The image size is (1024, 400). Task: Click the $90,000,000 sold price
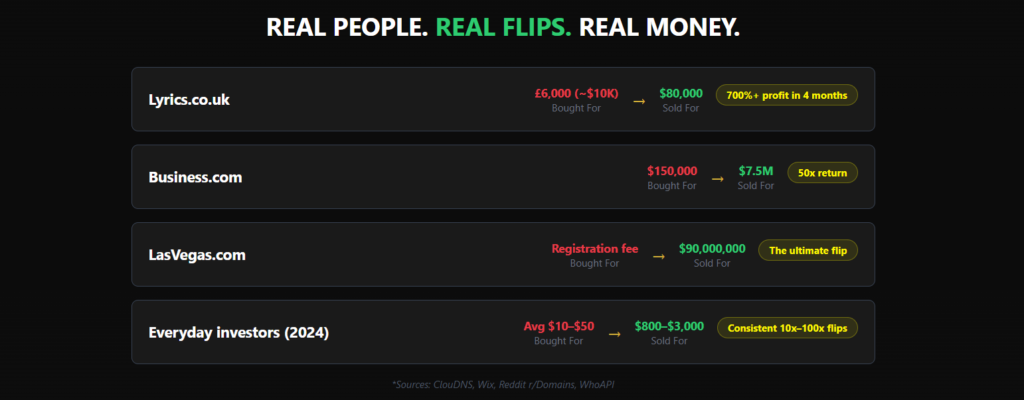coord(712,248)
